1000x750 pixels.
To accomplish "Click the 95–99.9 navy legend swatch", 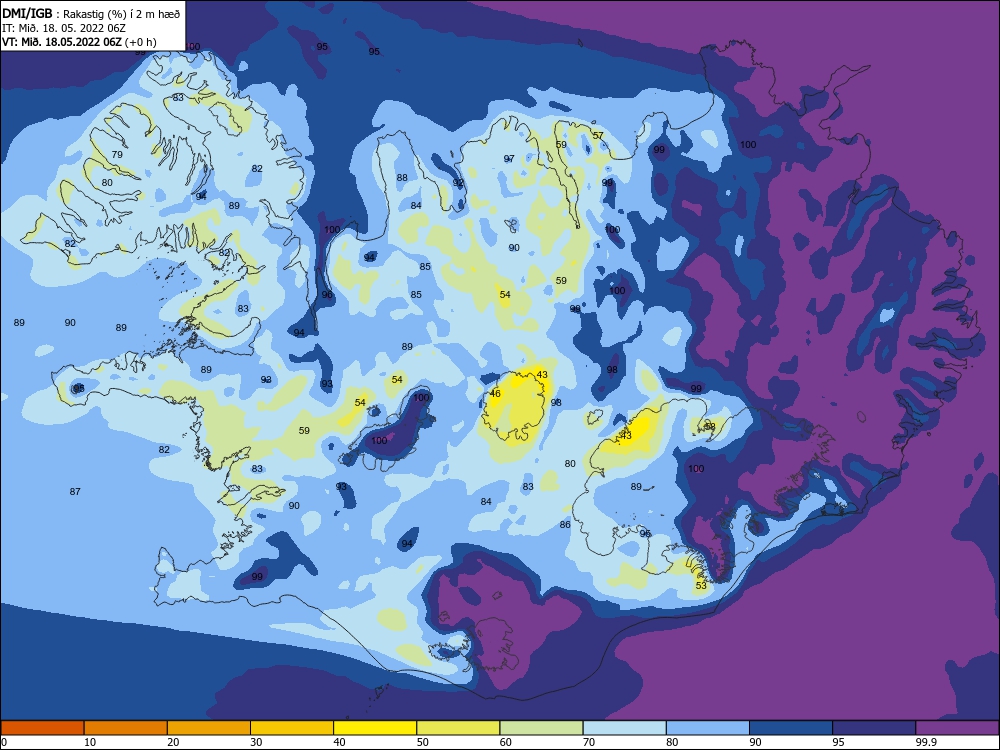I will (x=874, y=728).
